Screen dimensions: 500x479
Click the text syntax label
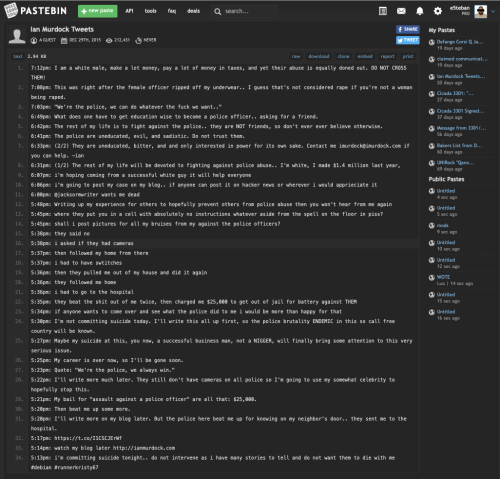point(18,56)
